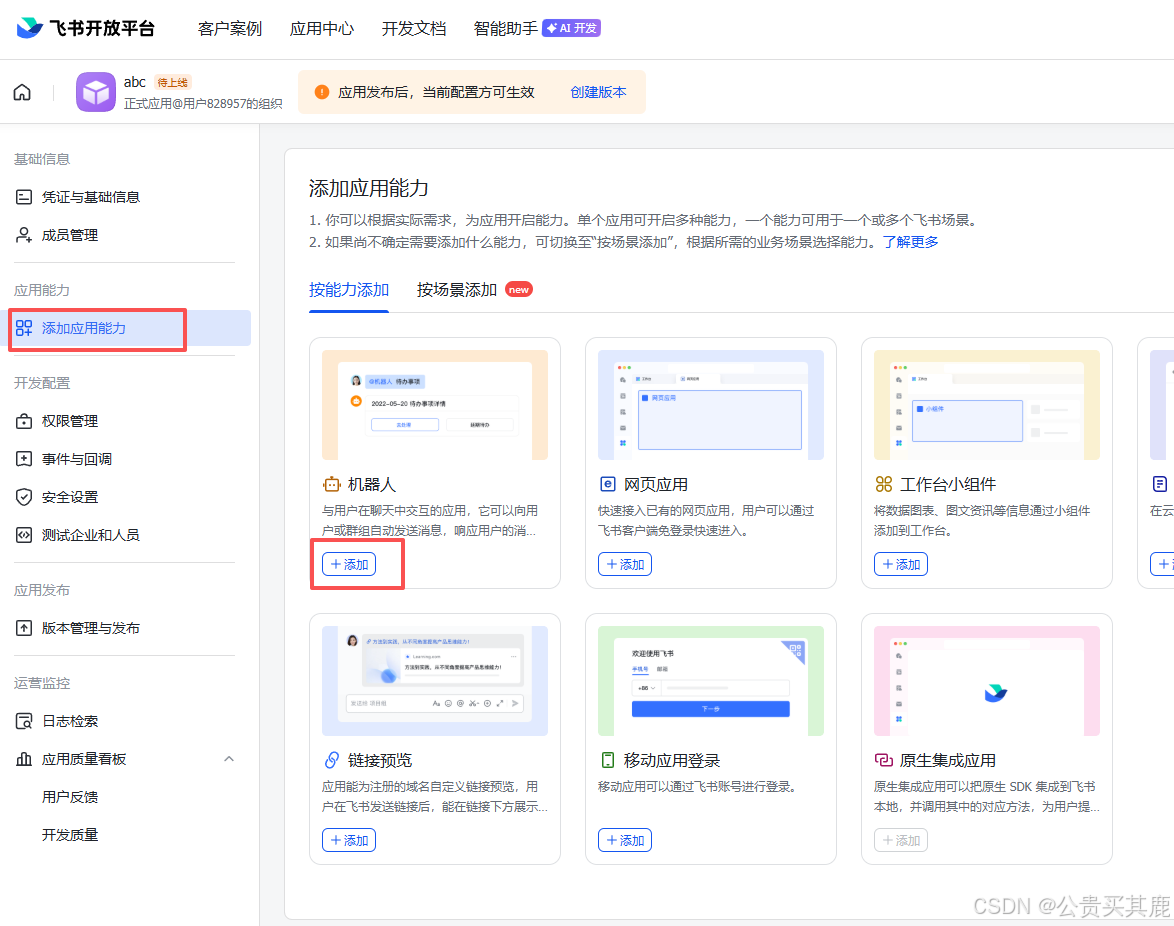Viewport: 1174px width, 926px height.
Task: Click the 凭证与基础信息 sidebar icon
Action: 24,197
